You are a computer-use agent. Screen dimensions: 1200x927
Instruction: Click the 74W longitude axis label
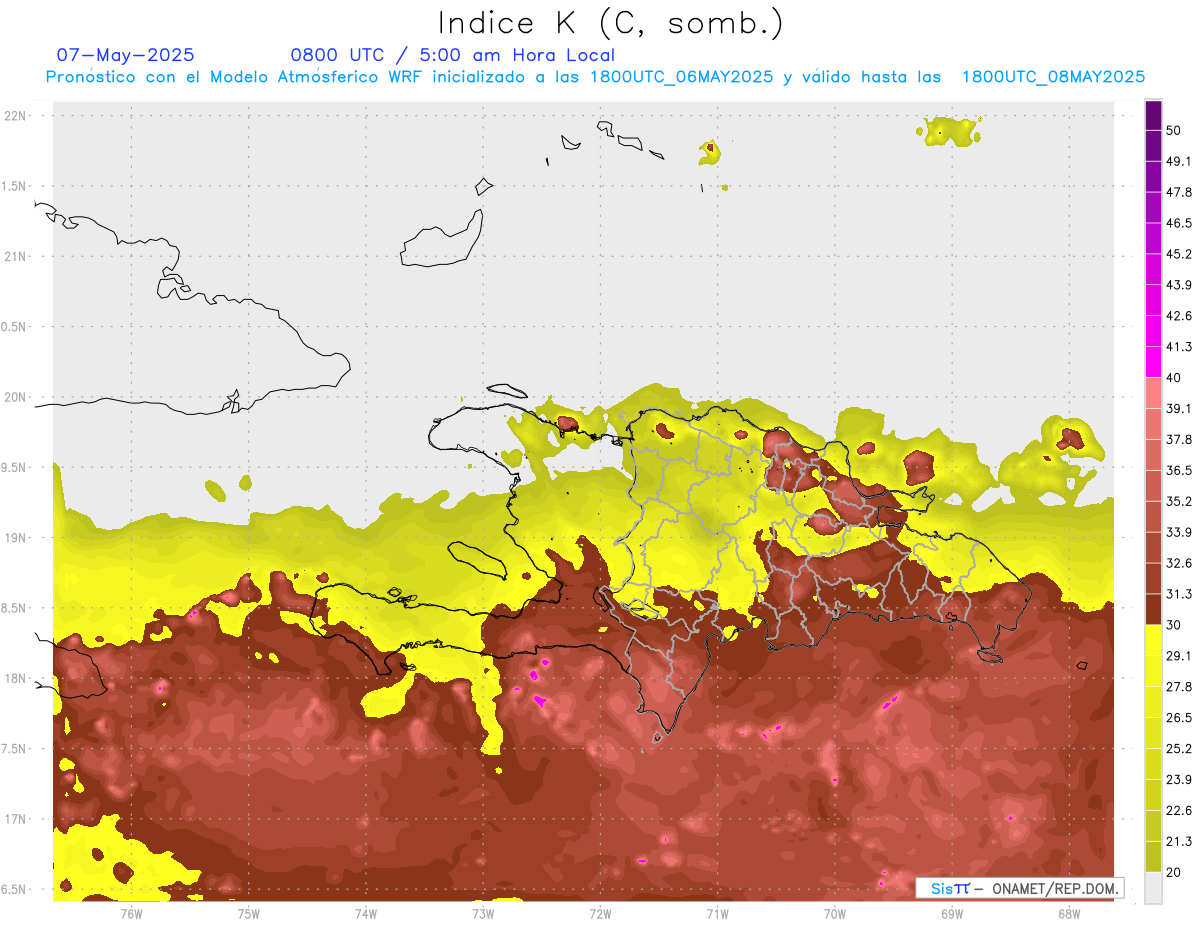coord(366,913)
